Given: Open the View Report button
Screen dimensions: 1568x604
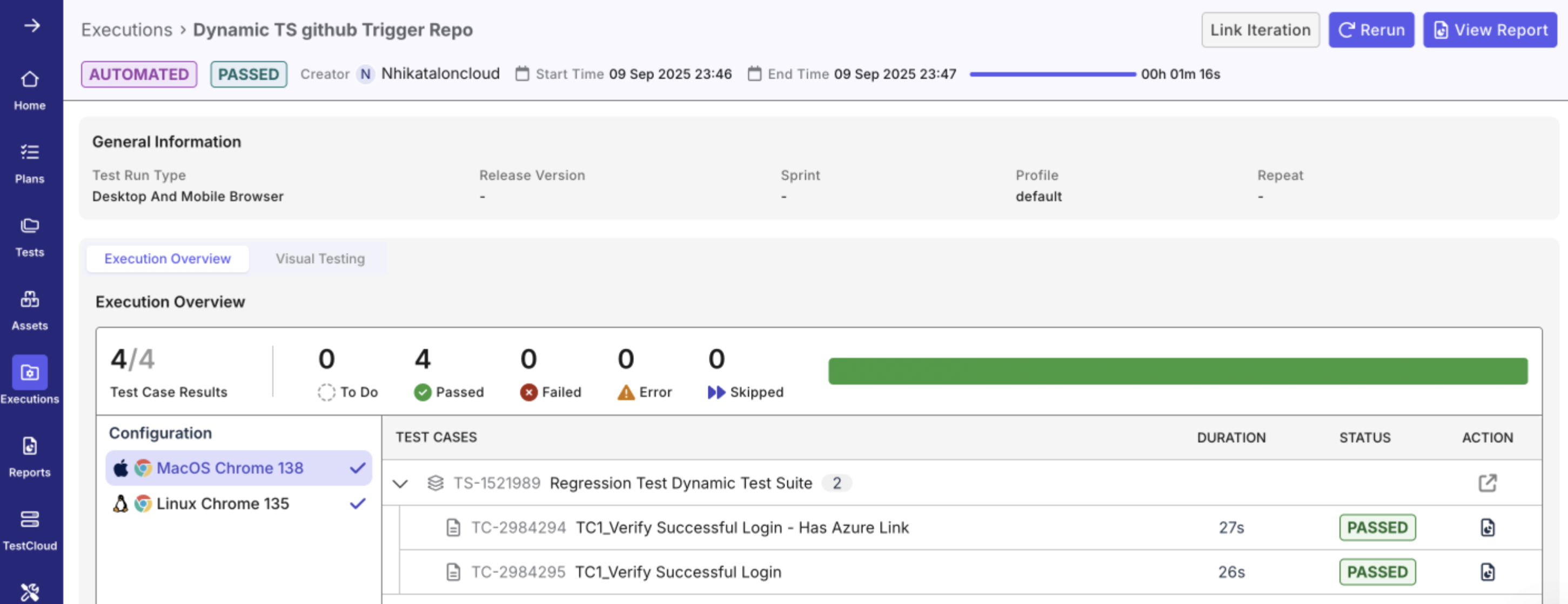Looking at the screenshot, I should (1490, 30).
